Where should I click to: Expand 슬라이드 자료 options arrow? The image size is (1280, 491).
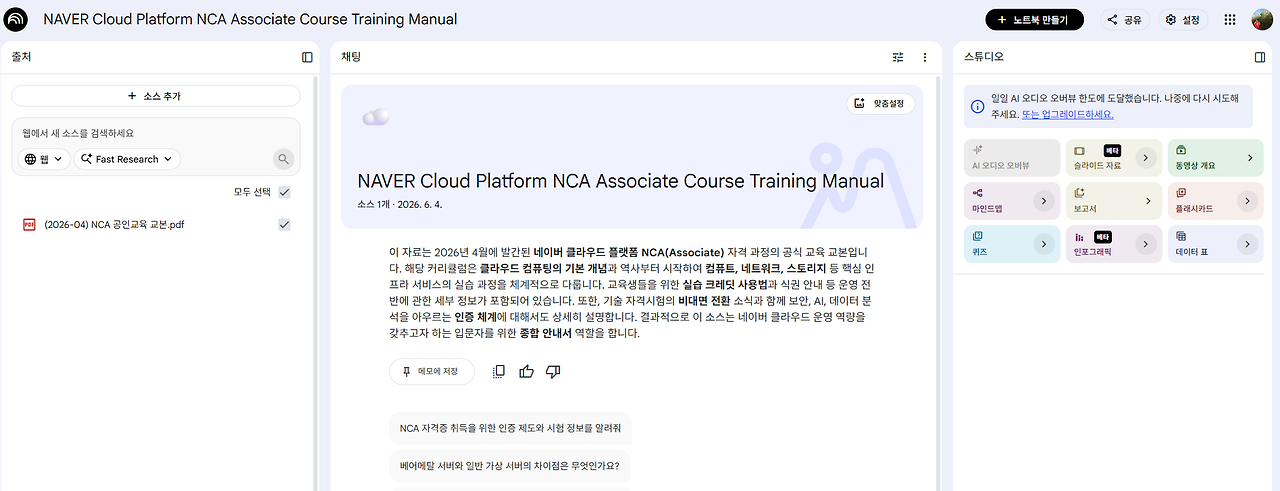point(1145,157)
